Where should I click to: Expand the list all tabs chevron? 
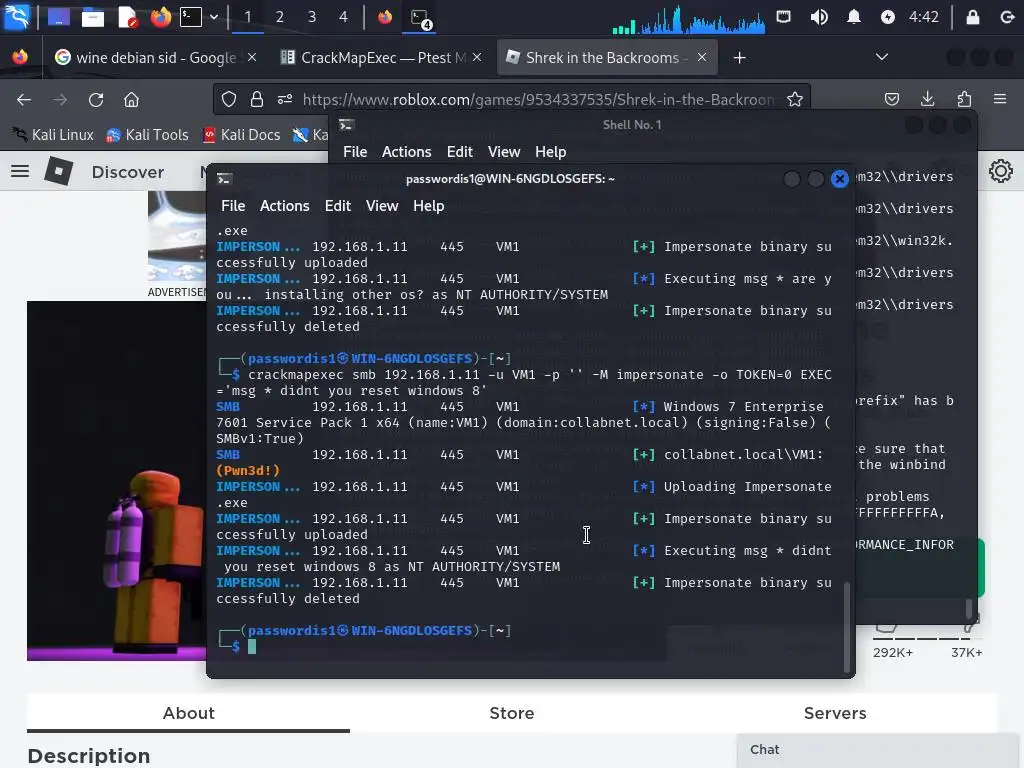882,57
